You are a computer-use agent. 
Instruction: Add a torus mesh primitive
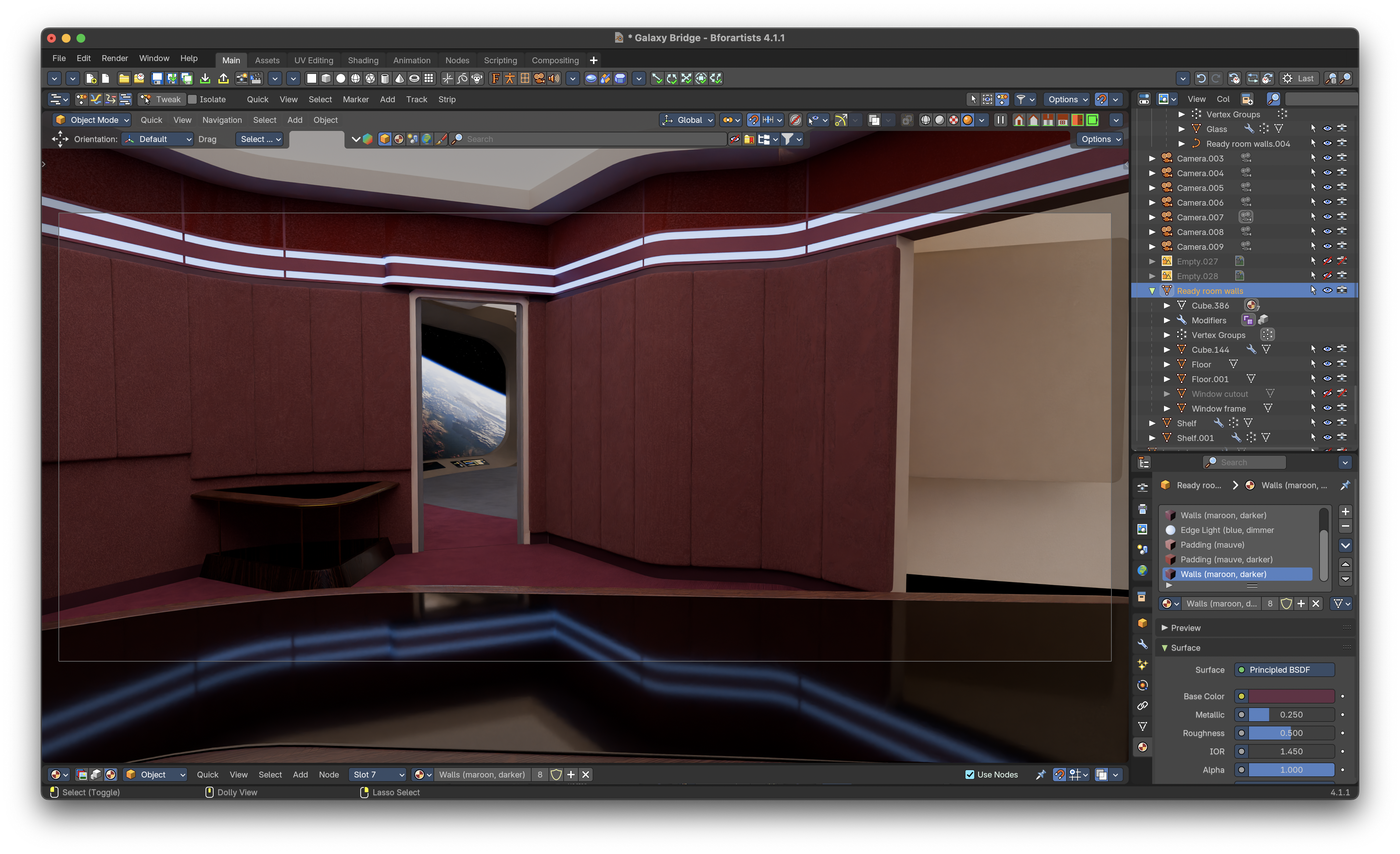[414, 78]
